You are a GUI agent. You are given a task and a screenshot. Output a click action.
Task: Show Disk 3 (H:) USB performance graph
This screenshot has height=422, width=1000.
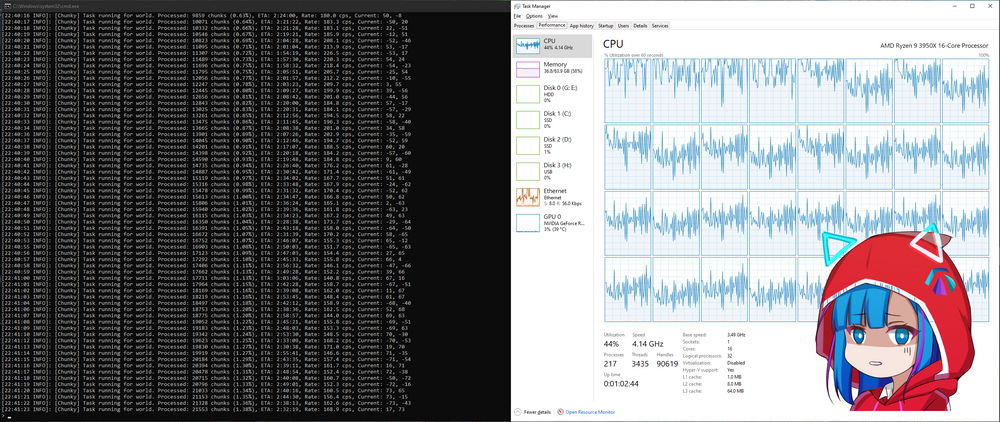pyautogui.click(x=553, y=171)
